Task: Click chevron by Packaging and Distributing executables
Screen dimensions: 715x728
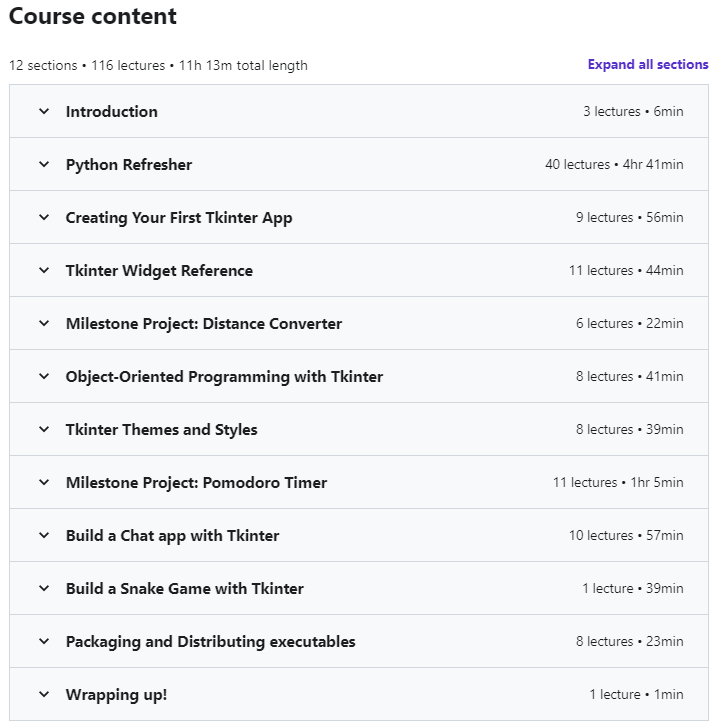Action: [x=44, y=641]
